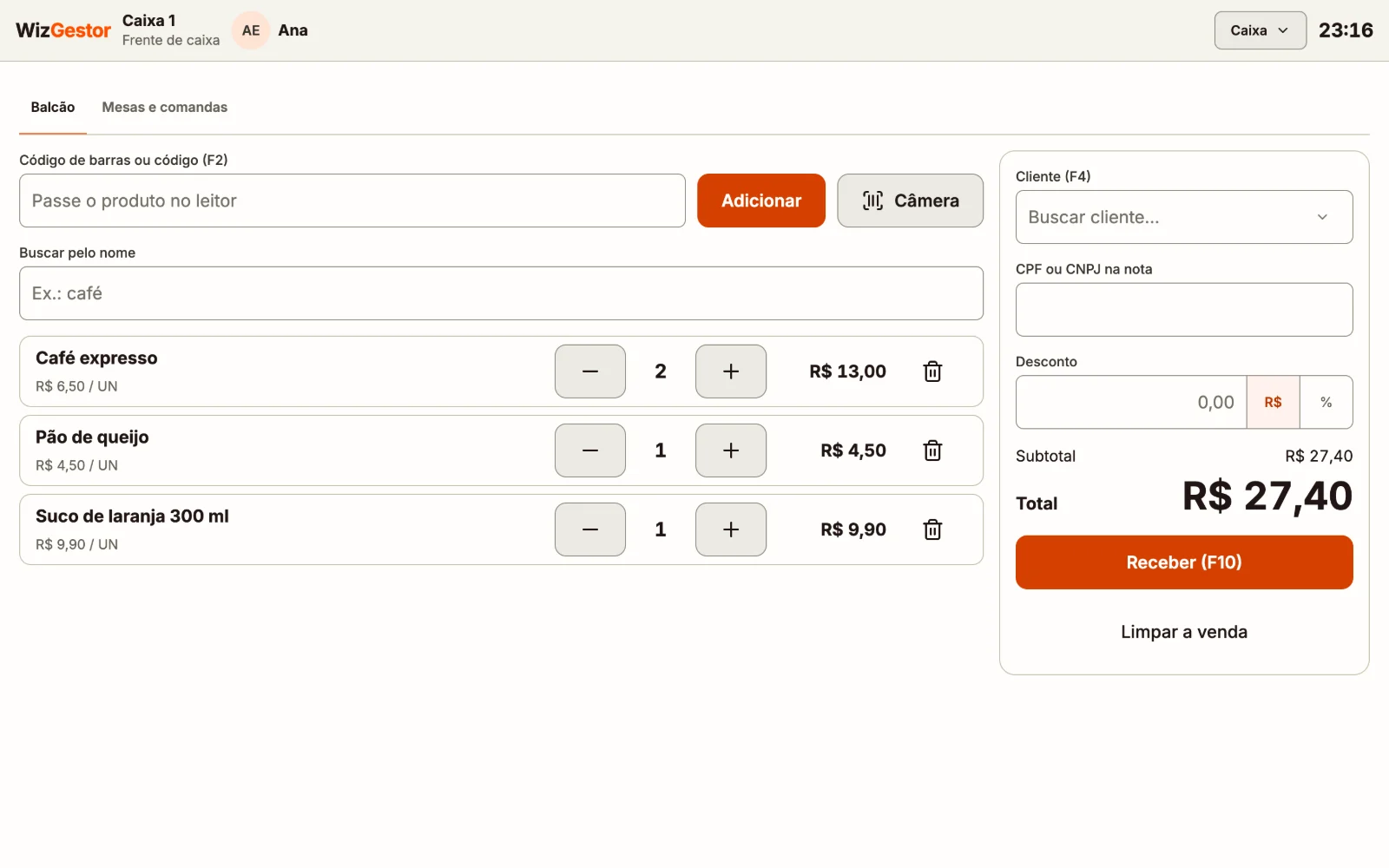Image resolution: width=1389 pixels, height=868 pixels.
Task: Open the Câmera barcode scanner
Action: pyautogui.click(x=910, y=201)
